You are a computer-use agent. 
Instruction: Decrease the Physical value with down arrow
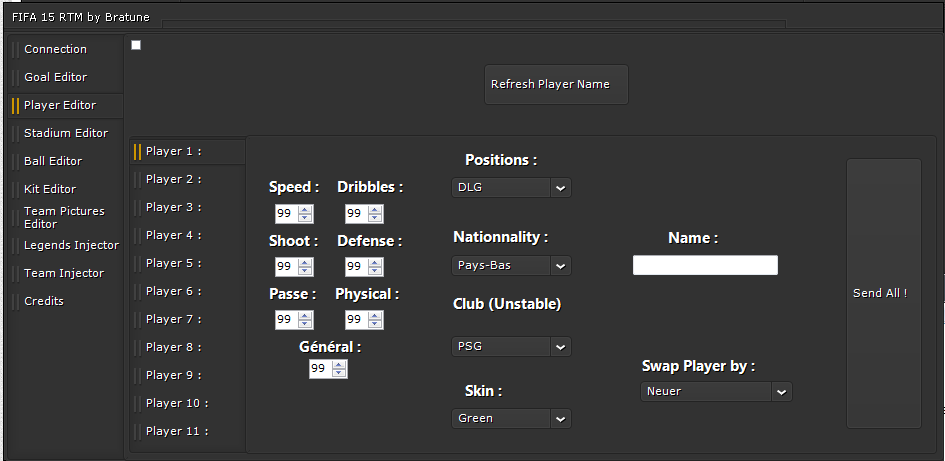[x=375, y=324]
